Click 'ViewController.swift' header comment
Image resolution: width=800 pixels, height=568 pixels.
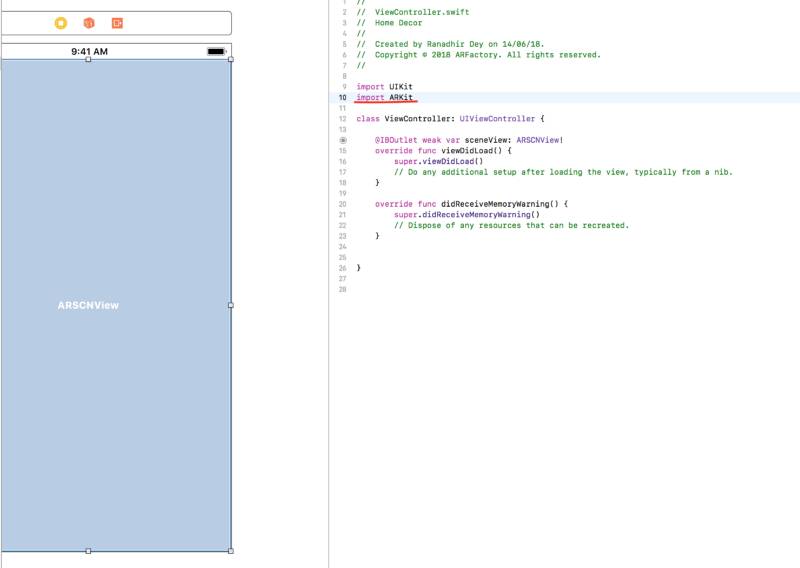tap(413, 12)
